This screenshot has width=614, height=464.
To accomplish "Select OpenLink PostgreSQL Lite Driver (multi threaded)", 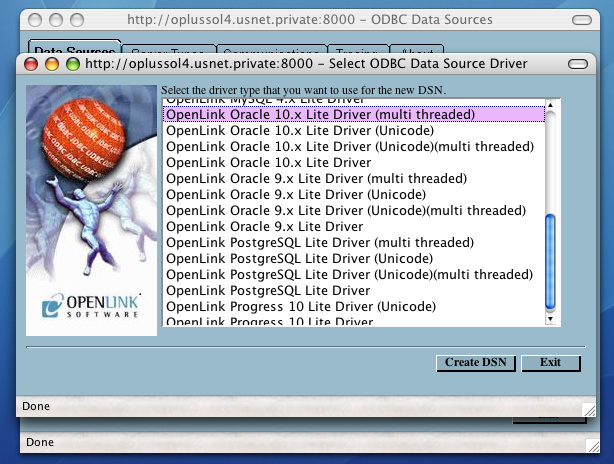I will (x=354, y=243).
